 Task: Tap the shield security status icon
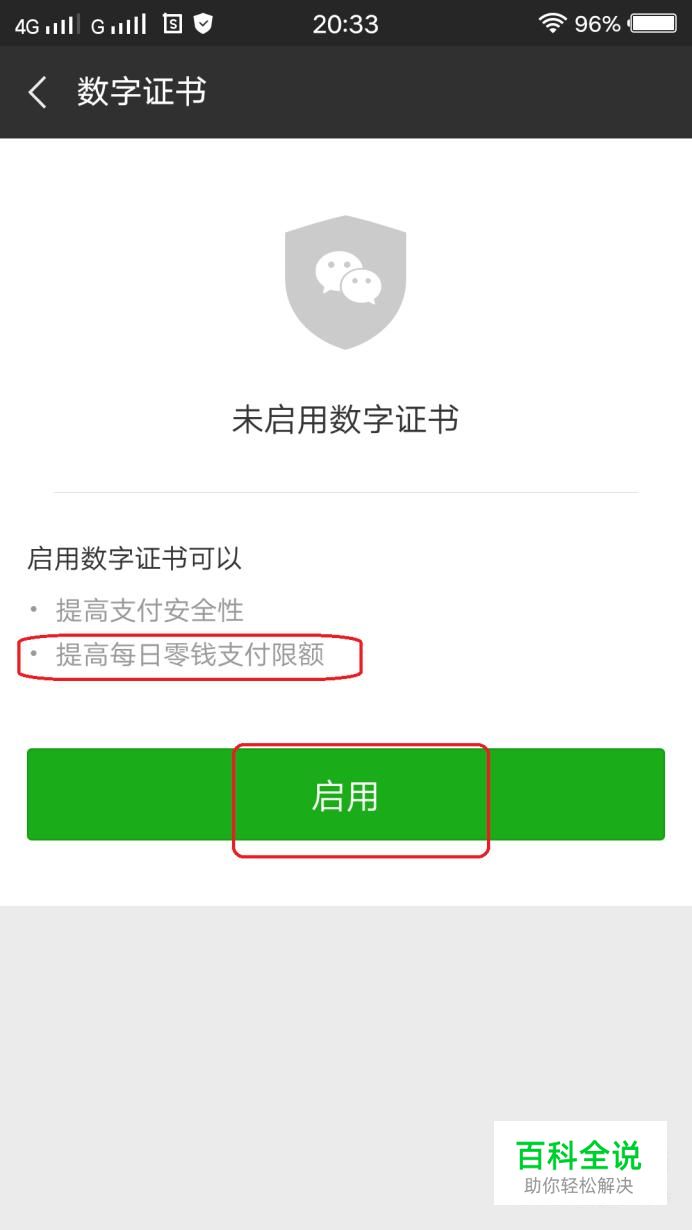(203, 23)
